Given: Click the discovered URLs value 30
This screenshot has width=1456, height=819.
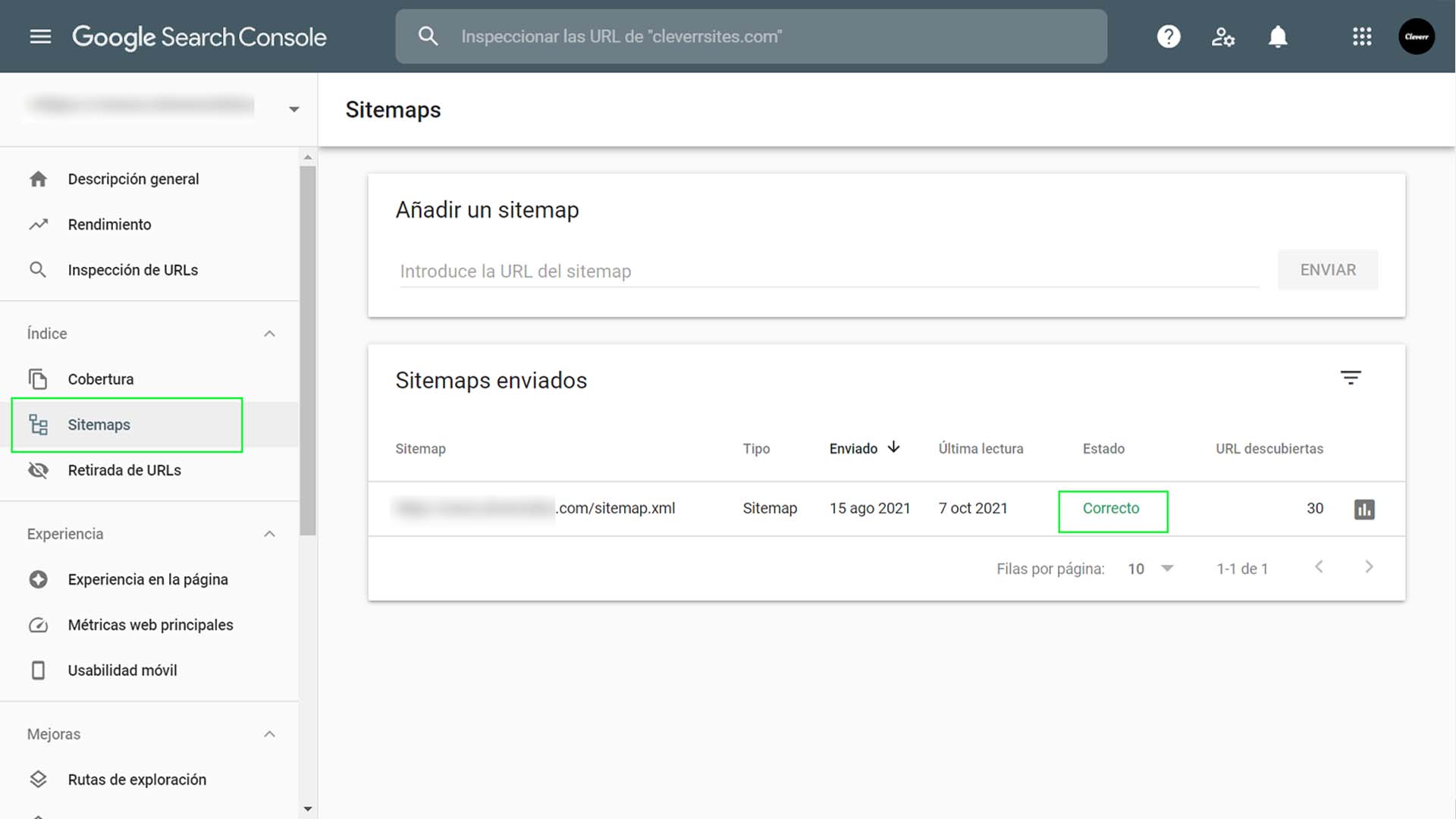Looking at the screenshot, I should click(1315, 508).
